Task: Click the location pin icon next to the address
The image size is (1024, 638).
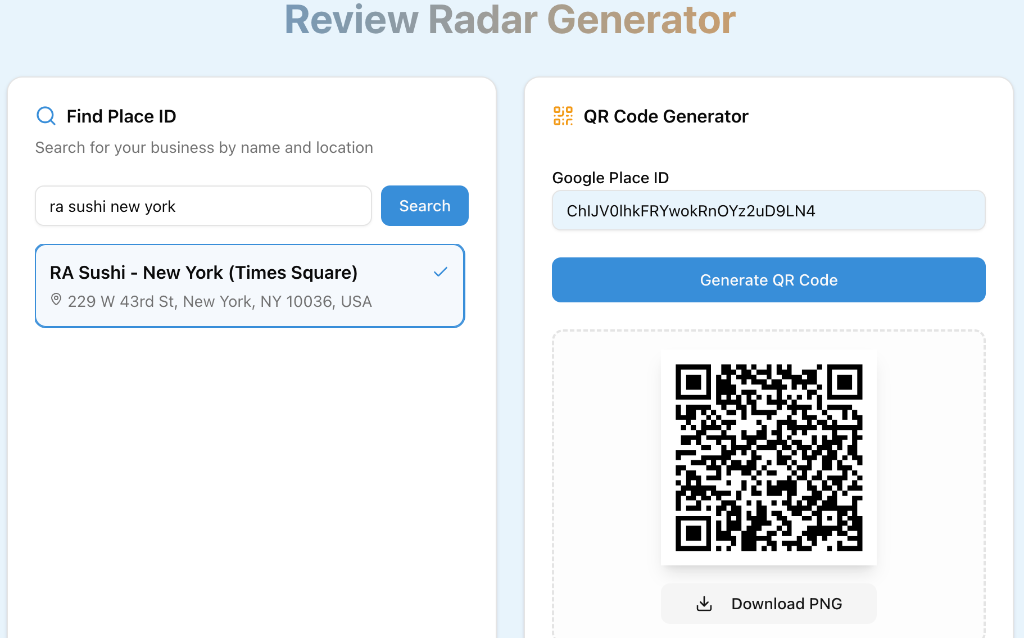Action: [57, 300]
